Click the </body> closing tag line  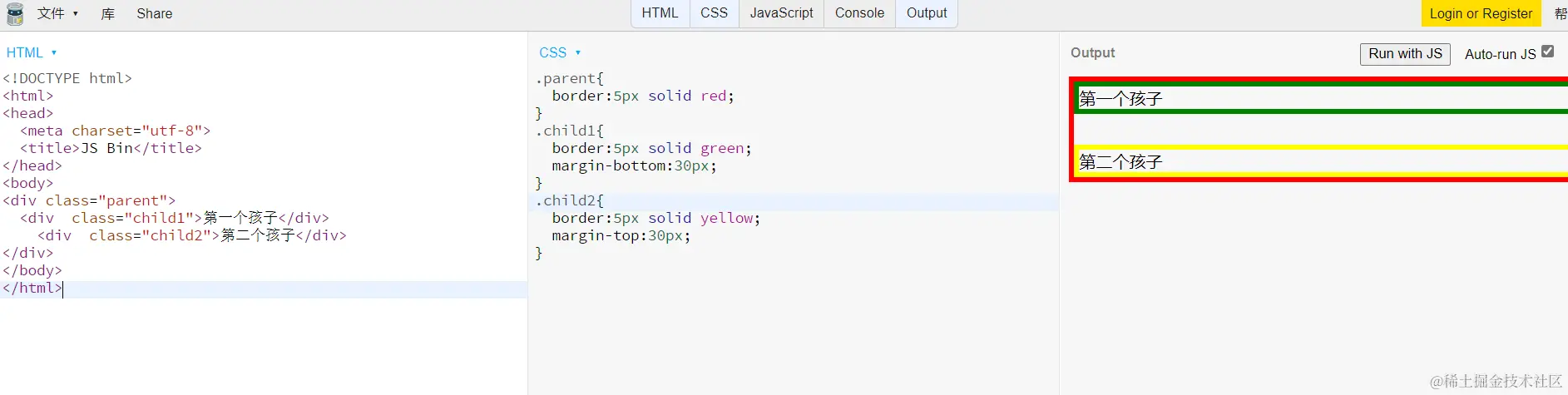32,270
